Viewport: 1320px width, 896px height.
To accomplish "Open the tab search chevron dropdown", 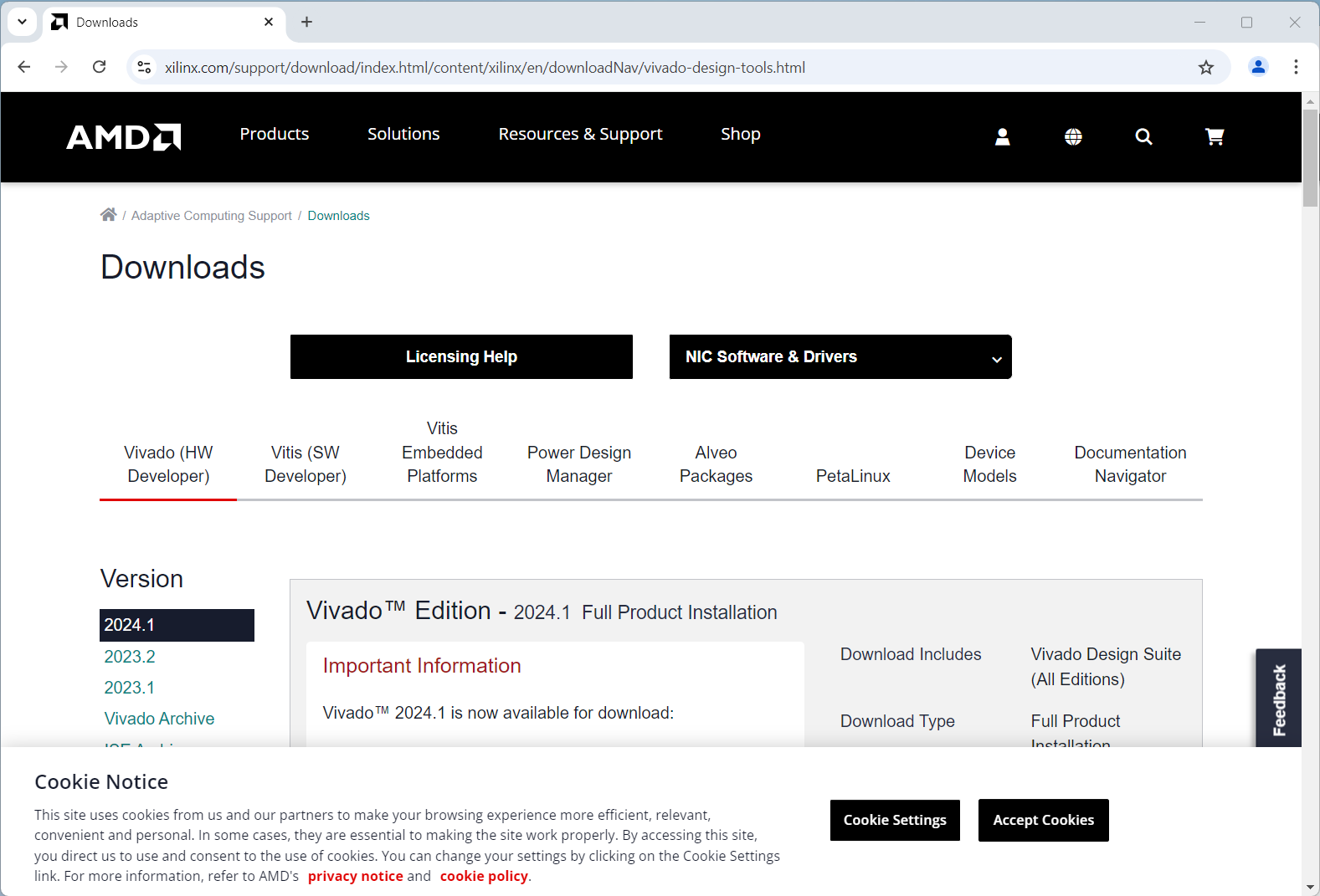I will [x=23, y=22].
